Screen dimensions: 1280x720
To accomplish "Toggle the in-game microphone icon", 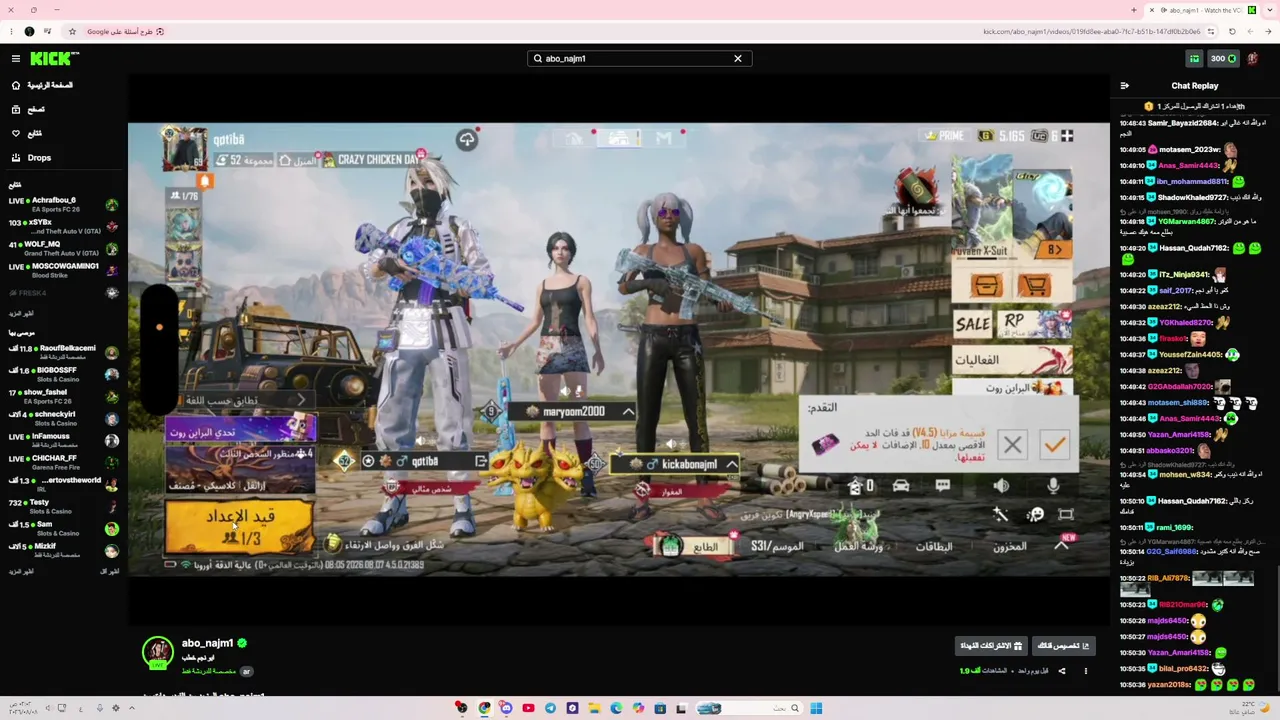I will pyautogui.click(x=1053, y=485).
